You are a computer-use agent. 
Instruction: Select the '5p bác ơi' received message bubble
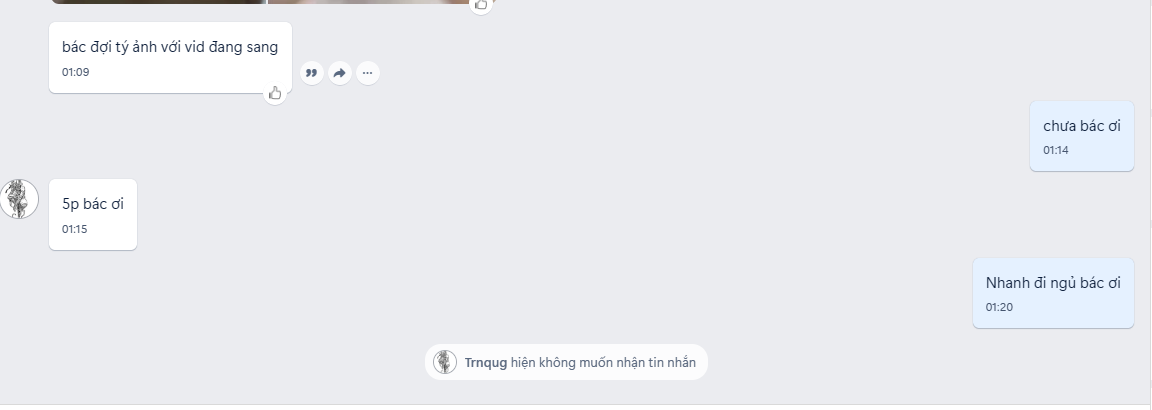[93, 215]
